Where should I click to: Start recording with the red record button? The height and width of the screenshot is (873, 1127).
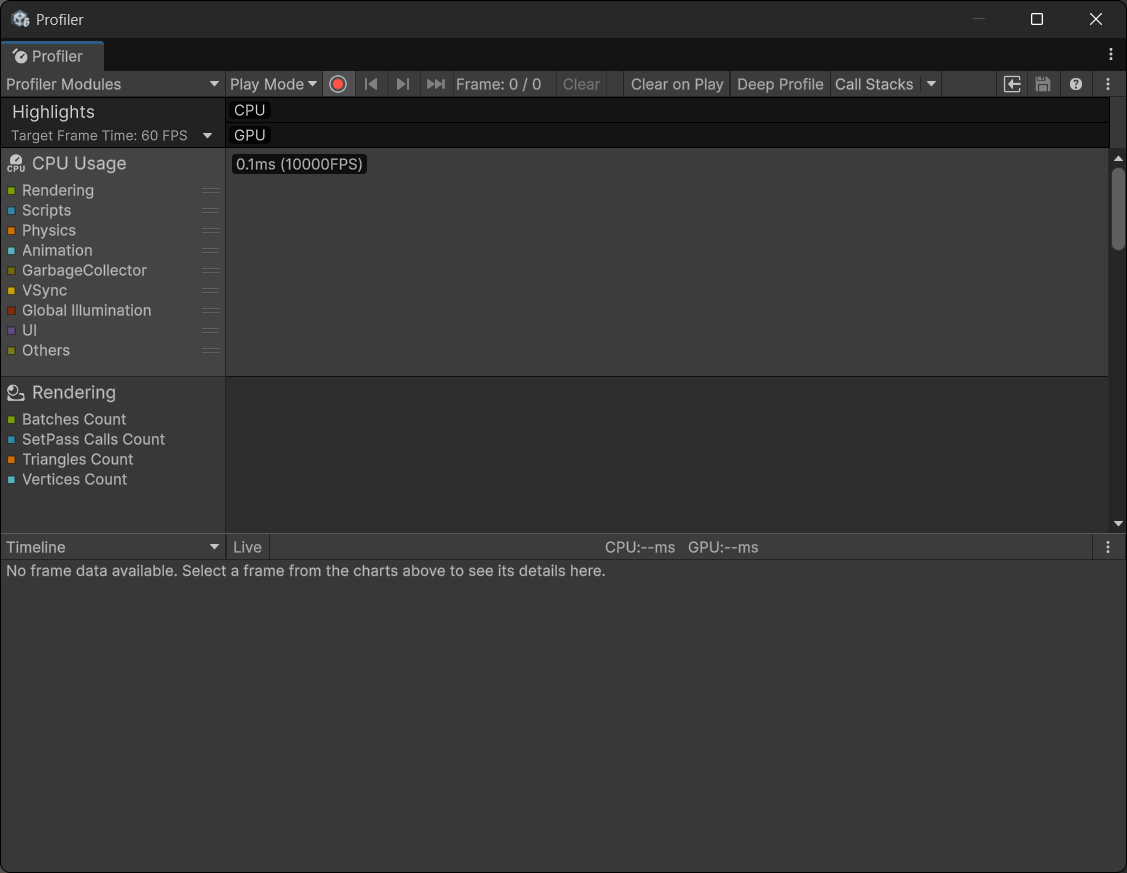338,84
